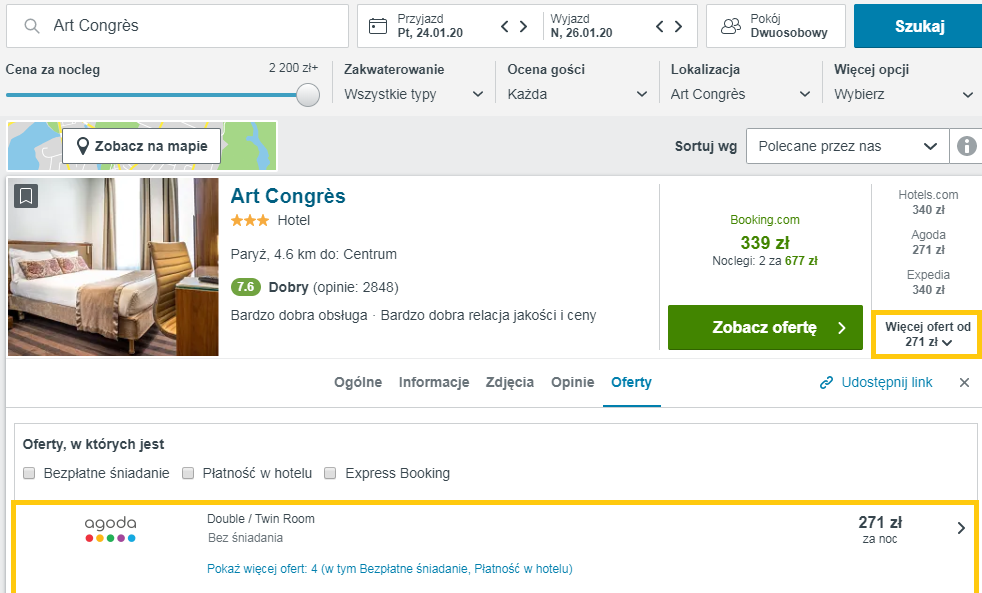Expand Więcej ofert od 271 zł
The height and width of the screenshot is (593, 982).
[927, 334]
